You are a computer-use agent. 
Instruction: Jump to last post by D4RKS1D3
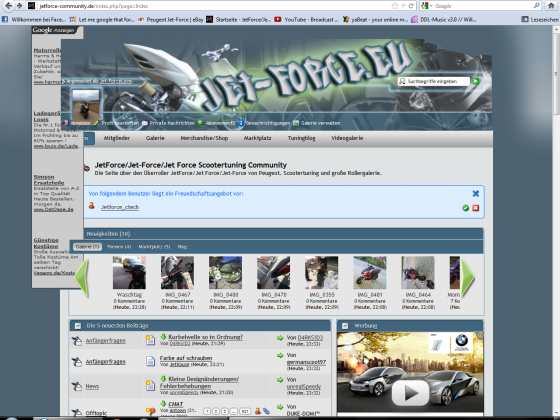[280, 338]
